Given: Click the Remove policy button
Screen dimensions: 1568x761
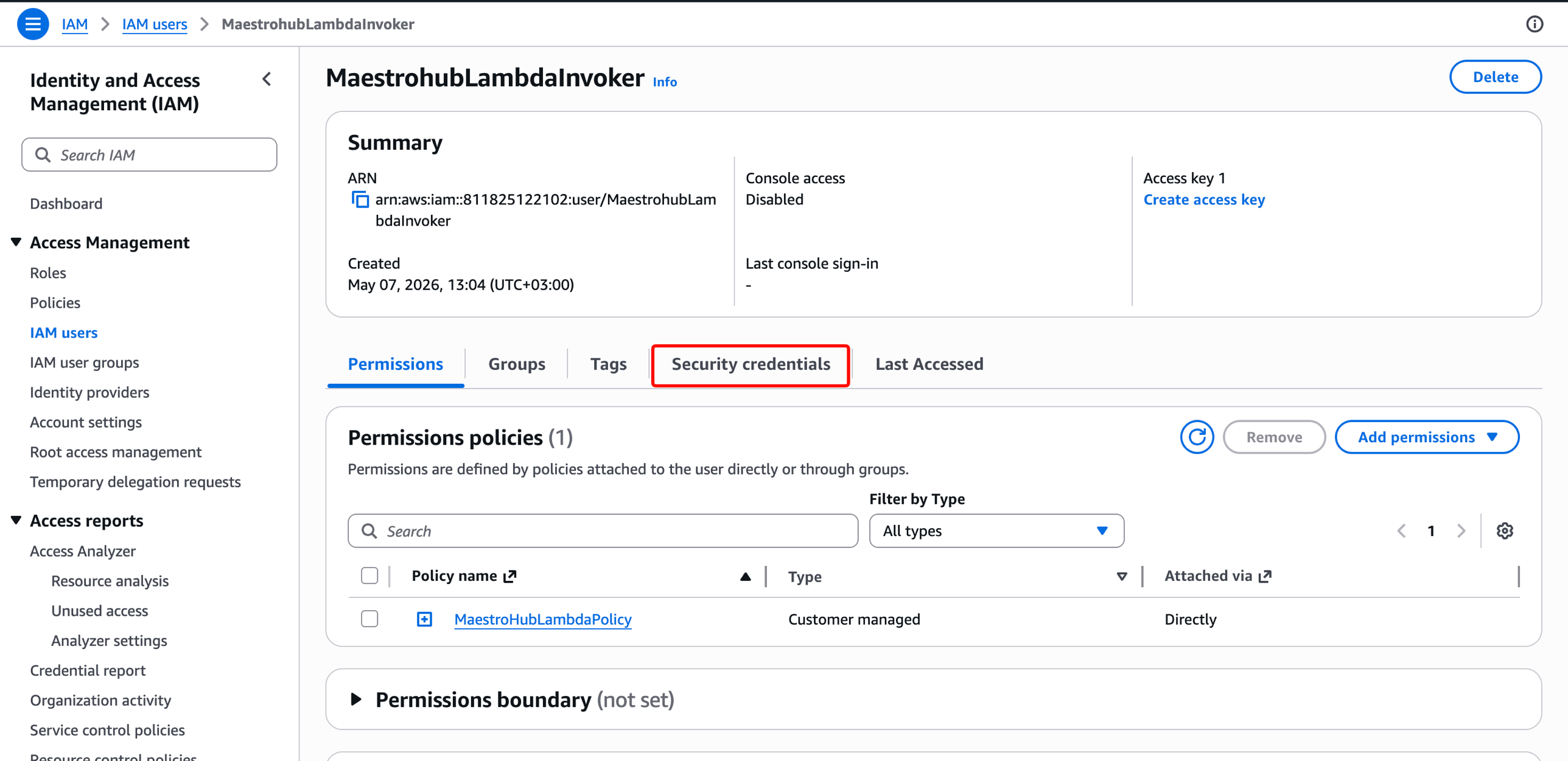Looking at the screenshot, I should click(1273, 437).
